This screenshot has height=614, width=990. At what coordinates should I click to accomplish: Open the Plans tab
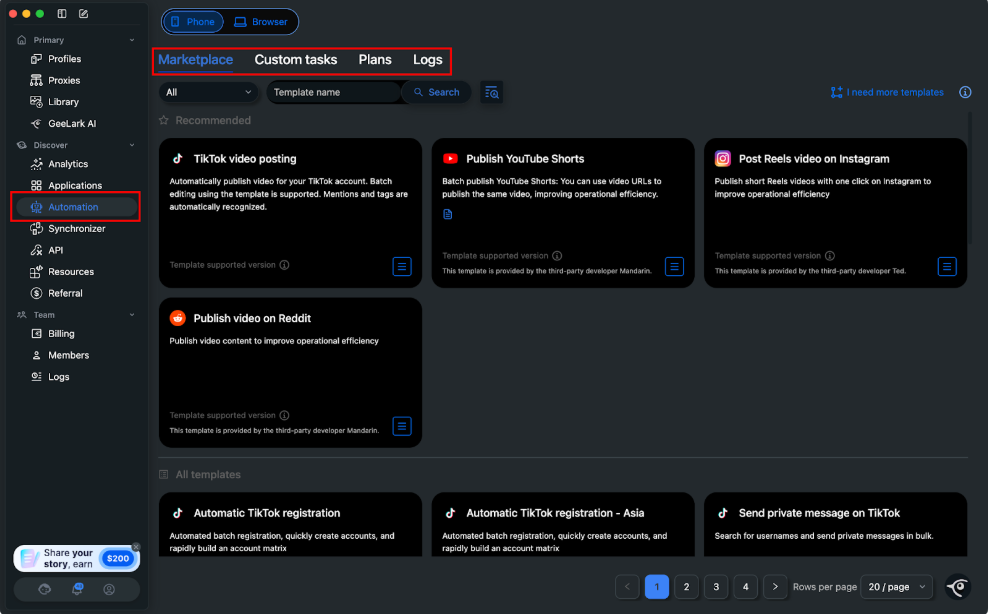(x=375, y=59)
